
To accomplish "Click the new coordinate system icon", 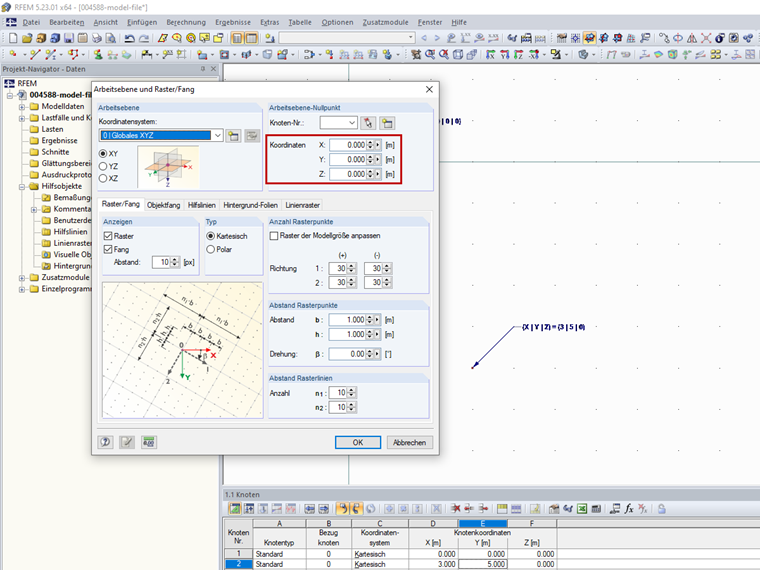I will pyautogui.click(x=234, y=136).
